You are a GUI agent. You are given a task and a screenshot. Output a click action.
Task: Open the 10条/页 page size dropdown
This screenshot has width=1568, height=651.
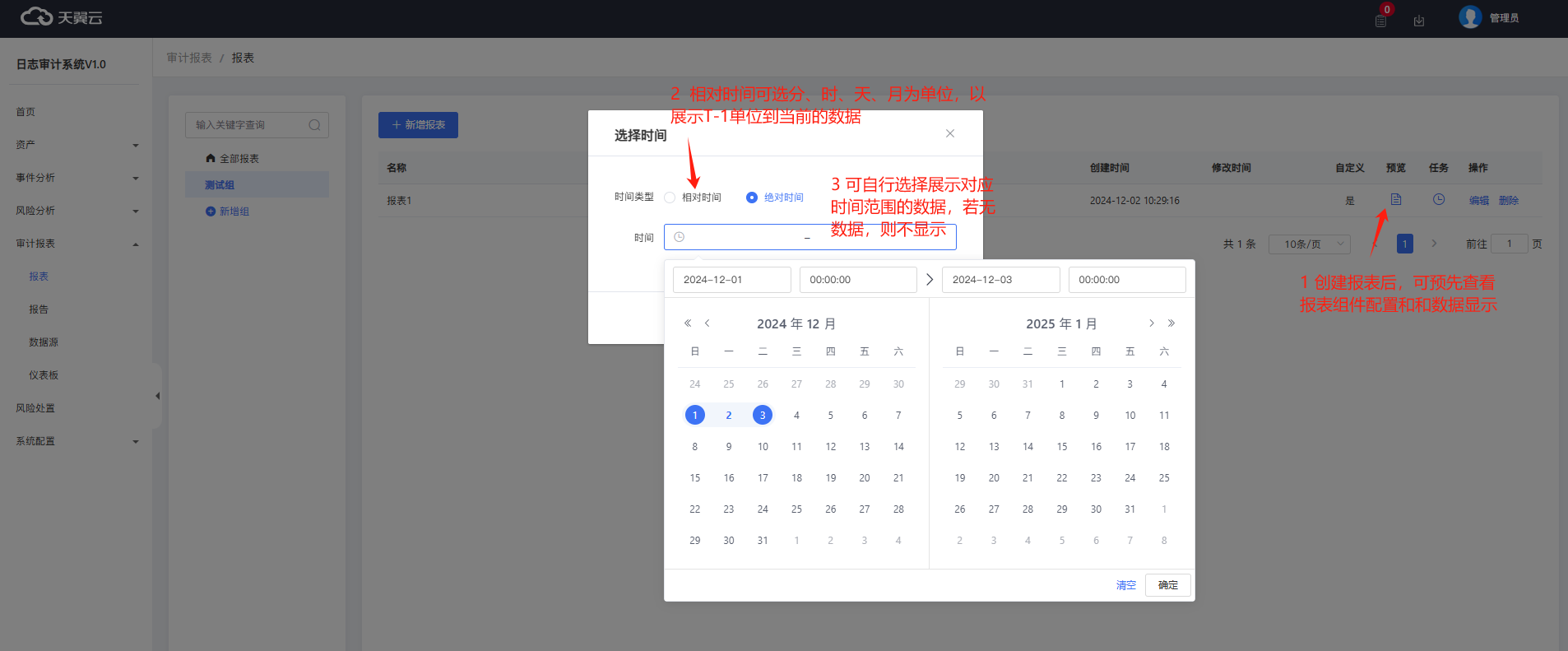(x=1310, y=244)
